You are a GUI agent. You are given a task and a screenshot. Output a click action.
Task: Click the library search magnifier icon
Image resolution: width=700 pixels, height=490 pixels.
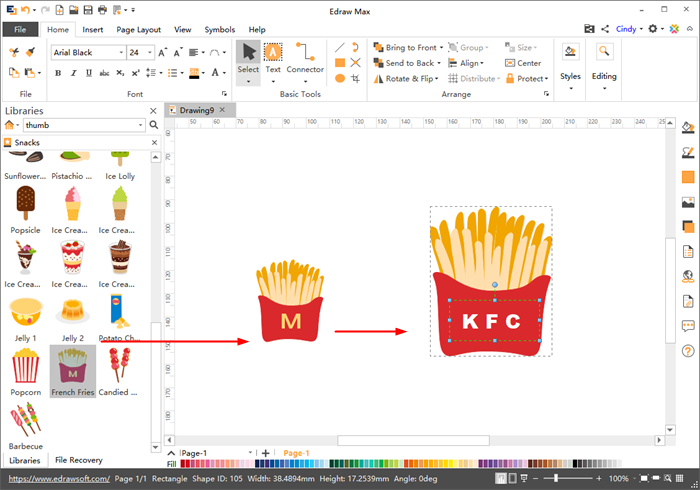pyautogui.click(x=153, y=125)
